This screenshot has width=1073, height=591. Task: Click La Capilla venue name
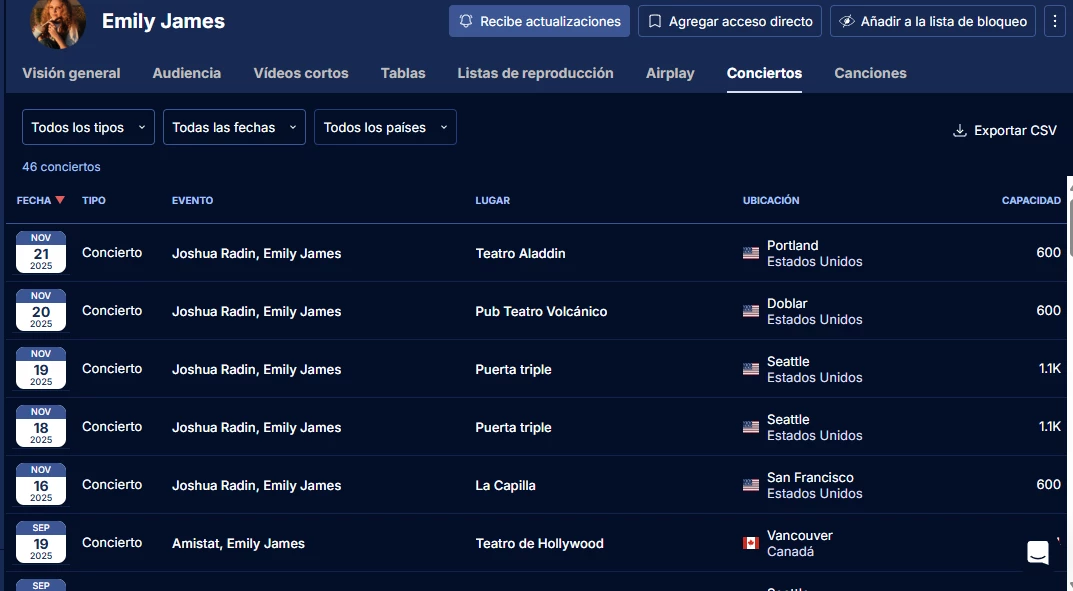[x=506, y=485]
